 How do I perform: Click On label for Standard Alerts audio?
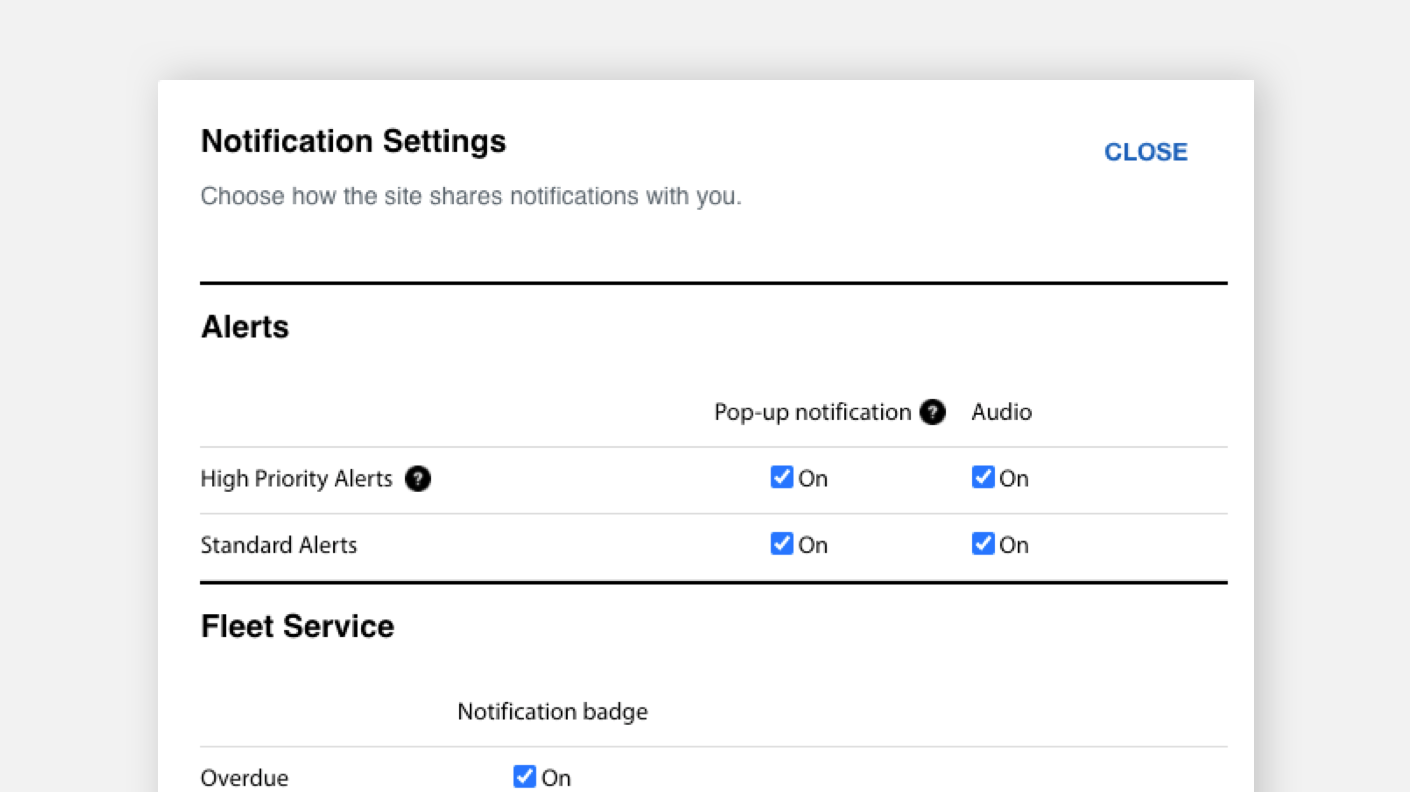1014,545
